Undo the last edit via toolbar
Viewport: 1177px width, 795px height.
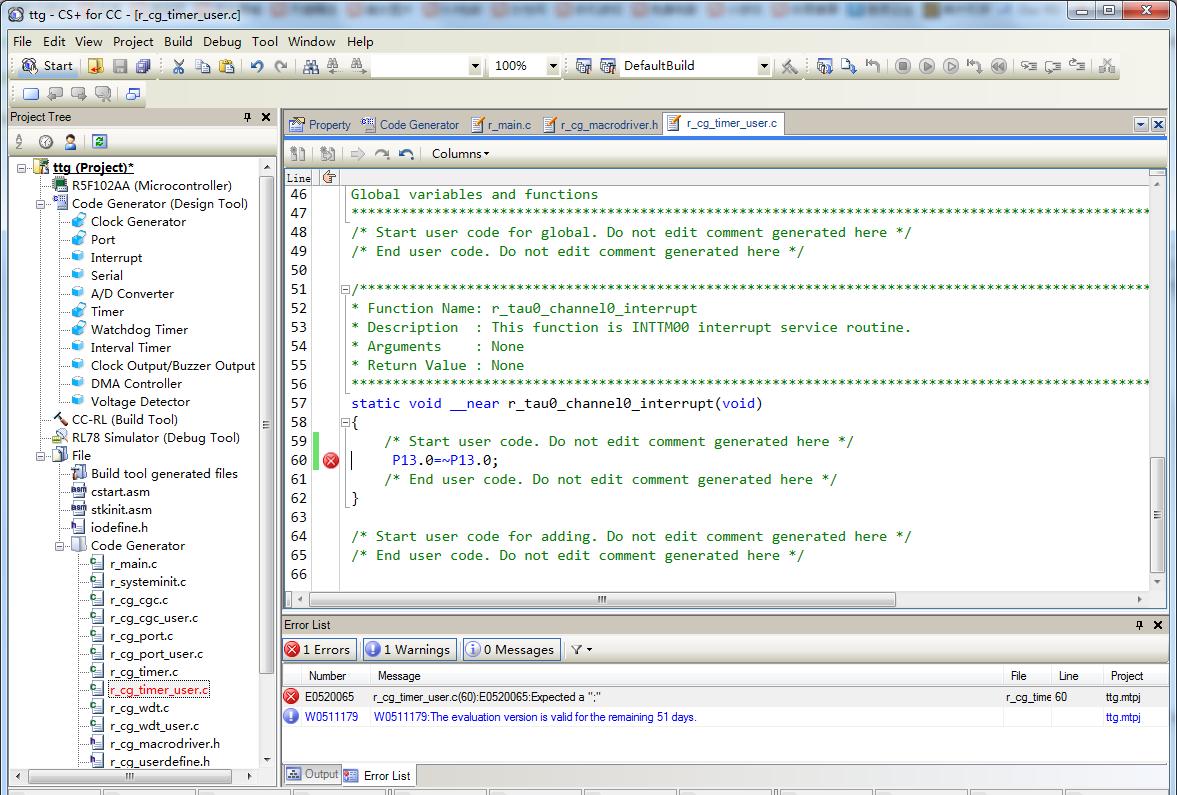point(257,66)
